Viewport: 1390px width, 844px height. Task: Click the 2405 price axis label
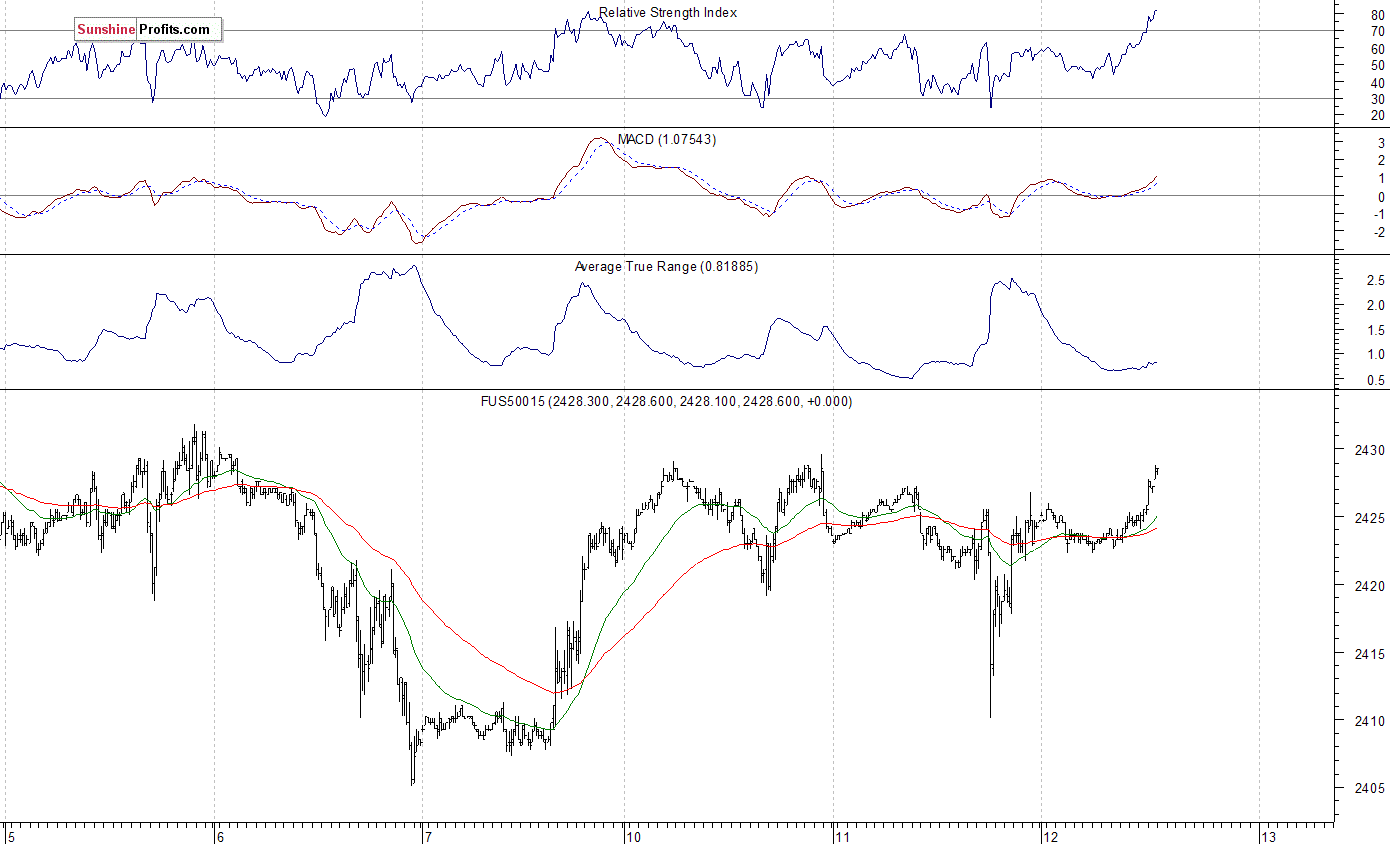click(x=1371, y=789)
